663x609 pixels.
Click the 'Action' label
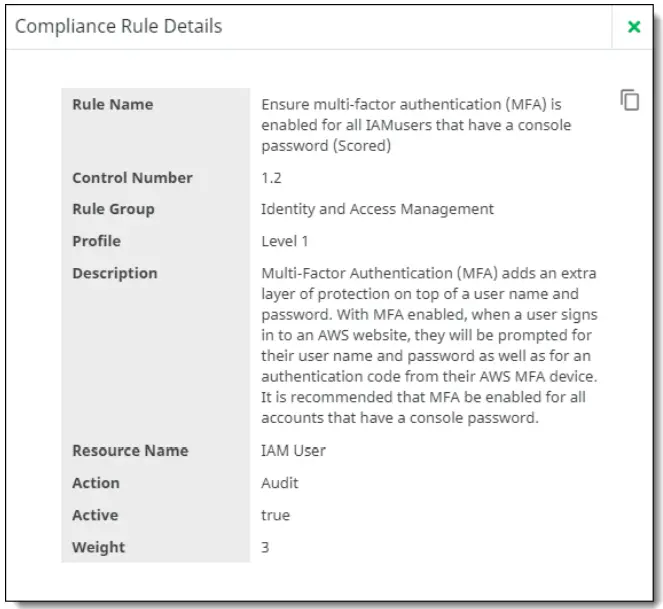[x=96, y=483]
